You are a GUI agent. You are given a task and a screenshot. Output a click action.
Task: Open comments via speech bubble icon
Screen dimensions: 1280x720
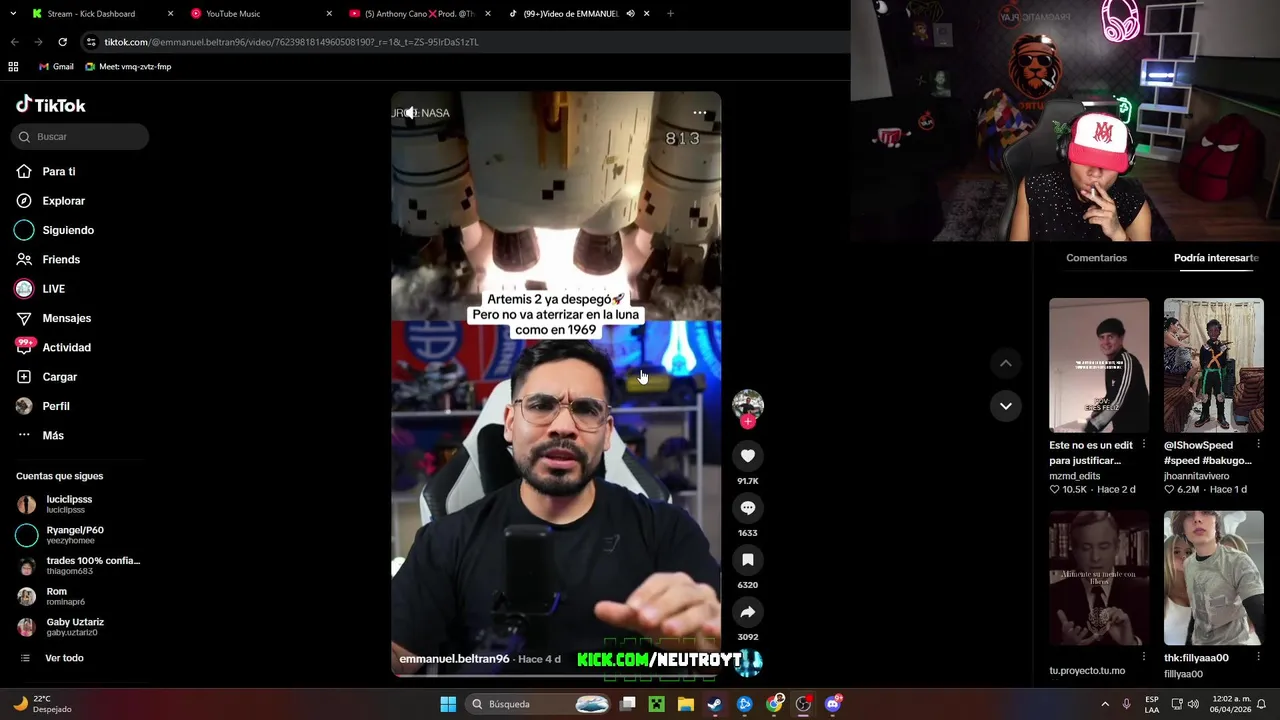point(747,508)
